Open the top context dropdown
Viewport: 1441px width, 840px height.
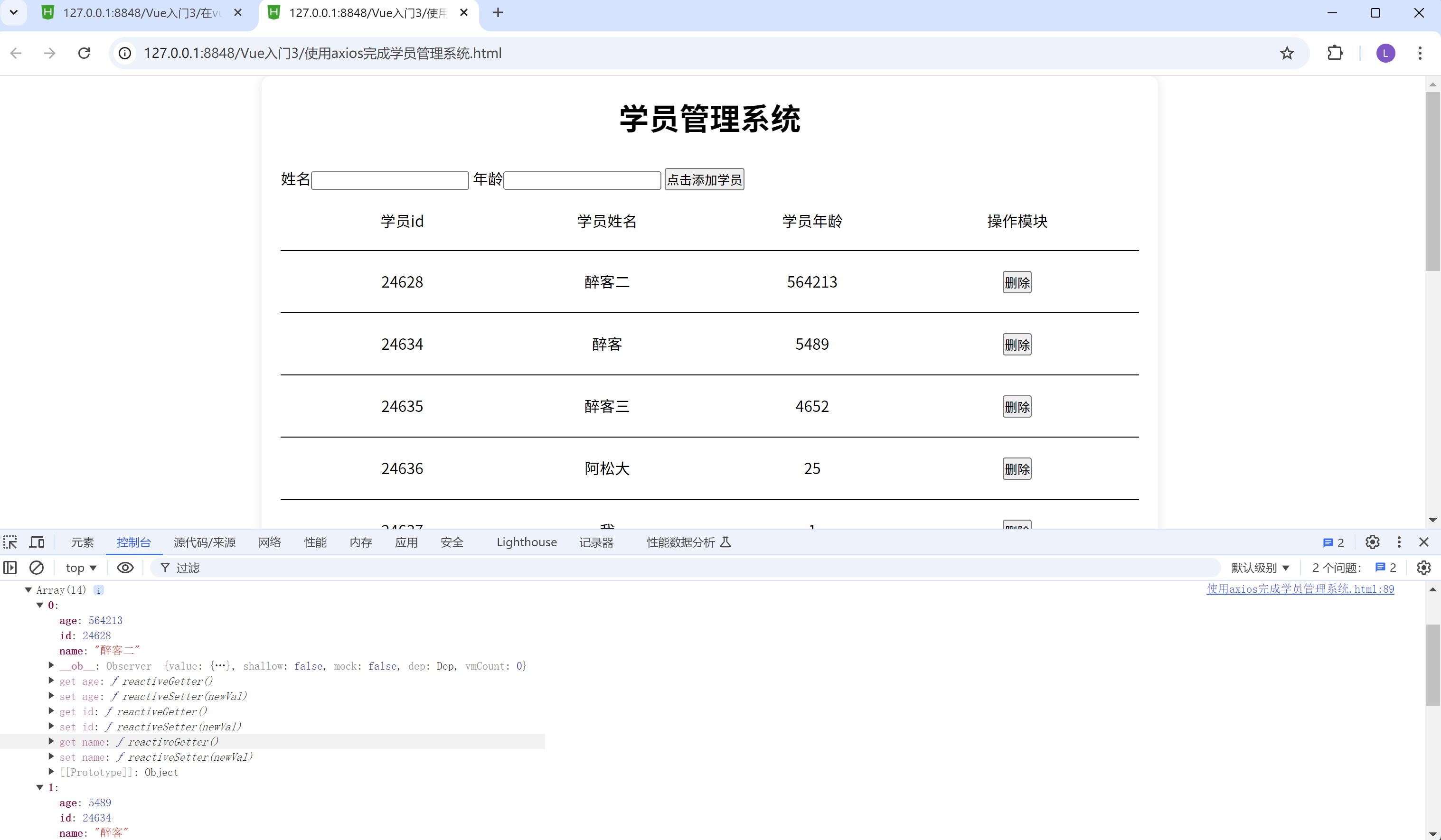click(81, 568)
